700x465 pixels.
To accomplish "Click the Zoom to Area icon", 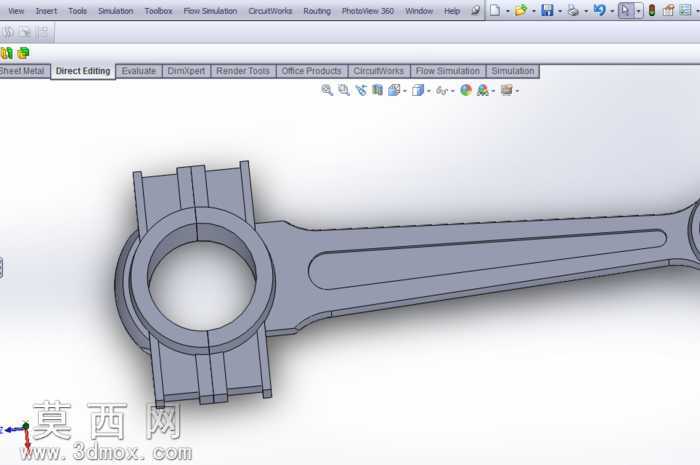I will tap(344, 90).
